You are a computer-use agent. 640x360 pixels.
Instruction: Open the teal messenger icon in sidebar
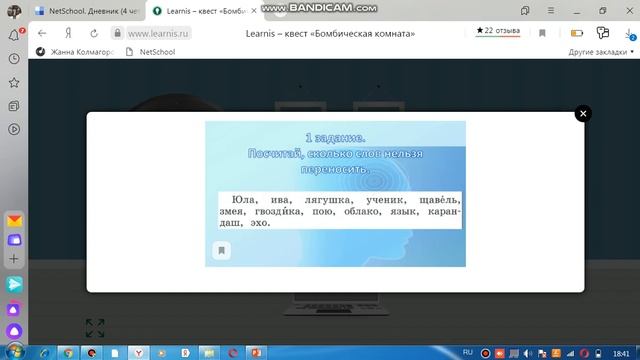14,284
